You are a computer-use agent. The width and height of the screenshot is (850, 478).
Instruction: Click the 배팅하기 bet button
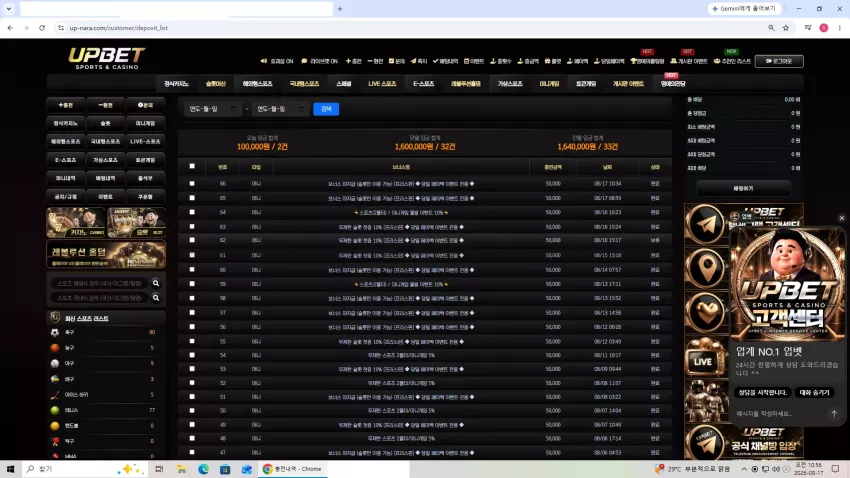(743, 188)
